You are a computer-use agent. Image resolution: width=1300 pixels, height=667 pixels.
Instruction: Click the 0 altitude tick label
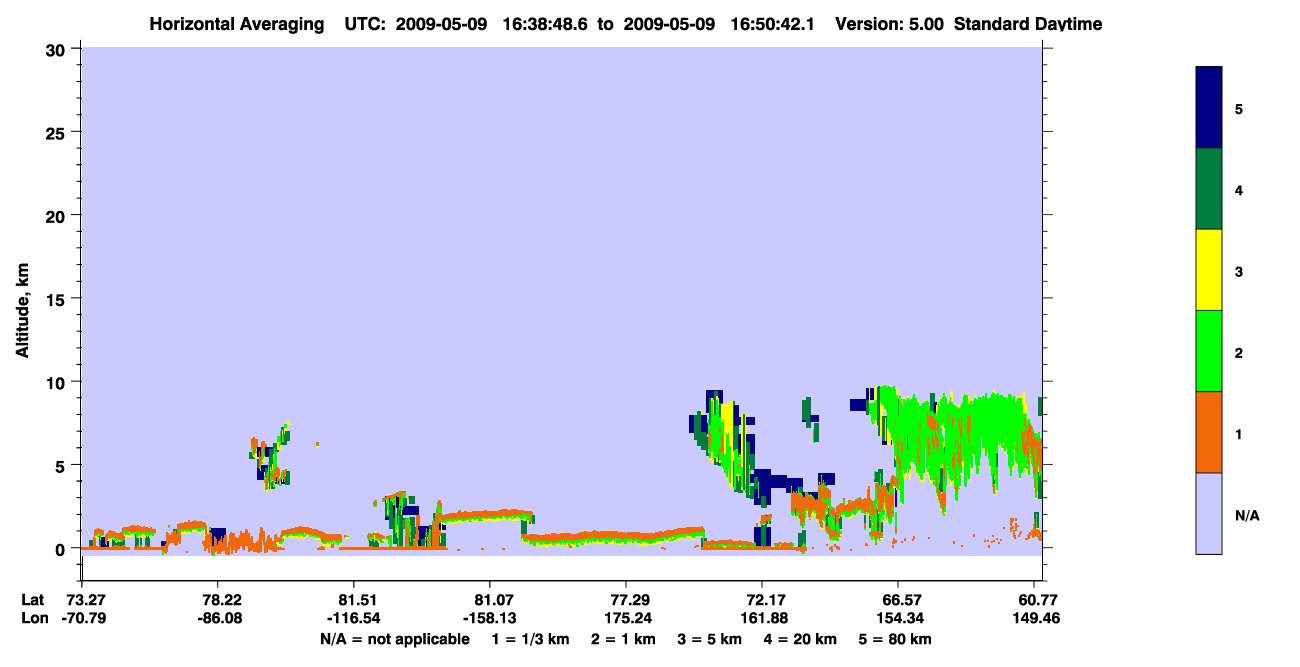click(63, 549)
